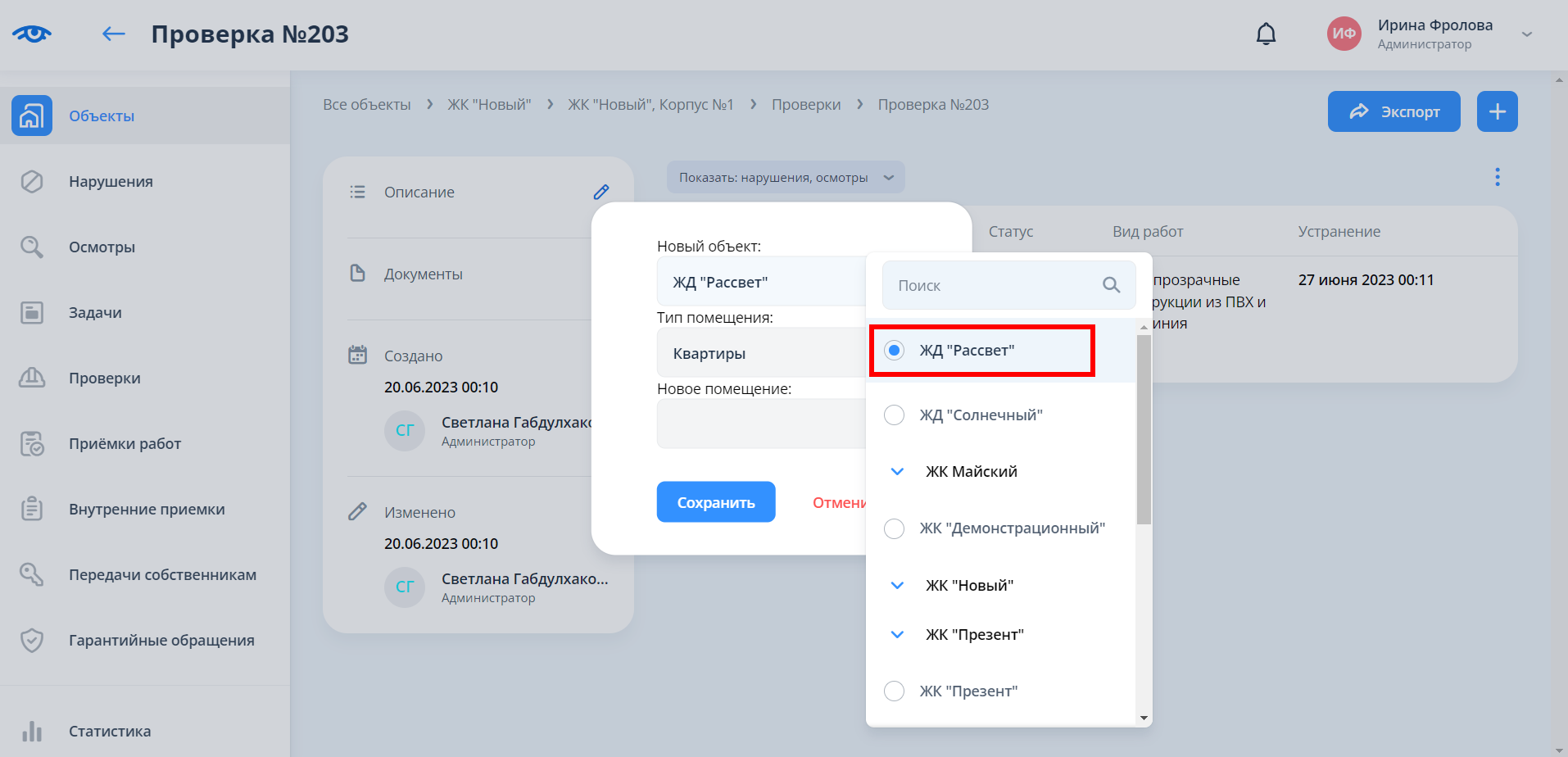
Task: Click the search magnifier icon in Поиск
Action: [x=1111, y=285]
